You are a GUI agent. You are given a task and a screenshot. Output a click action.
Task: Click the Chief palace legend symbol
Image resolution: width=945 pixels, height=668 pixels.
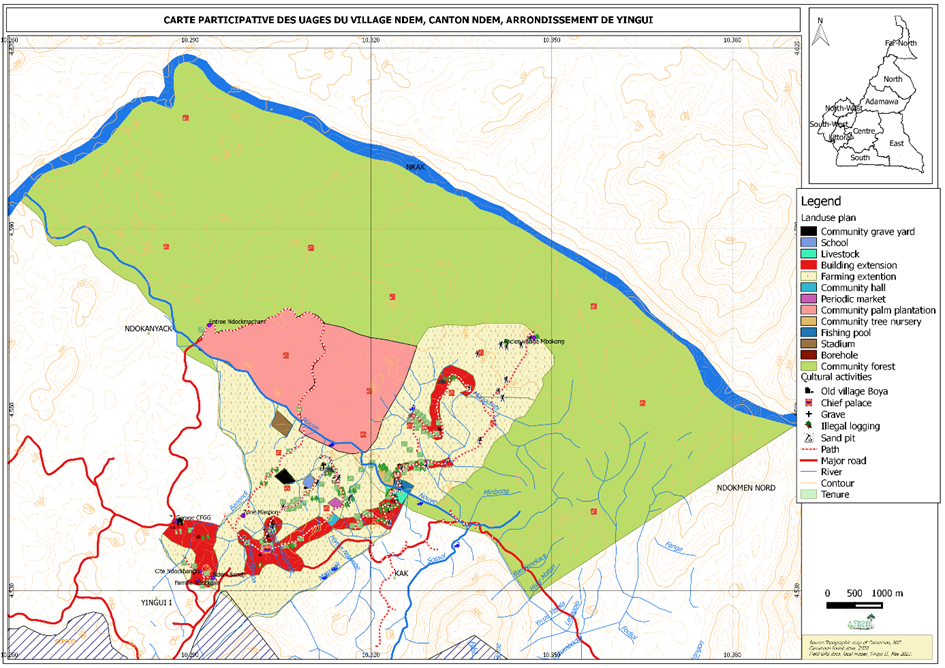(x=809, y=403)
